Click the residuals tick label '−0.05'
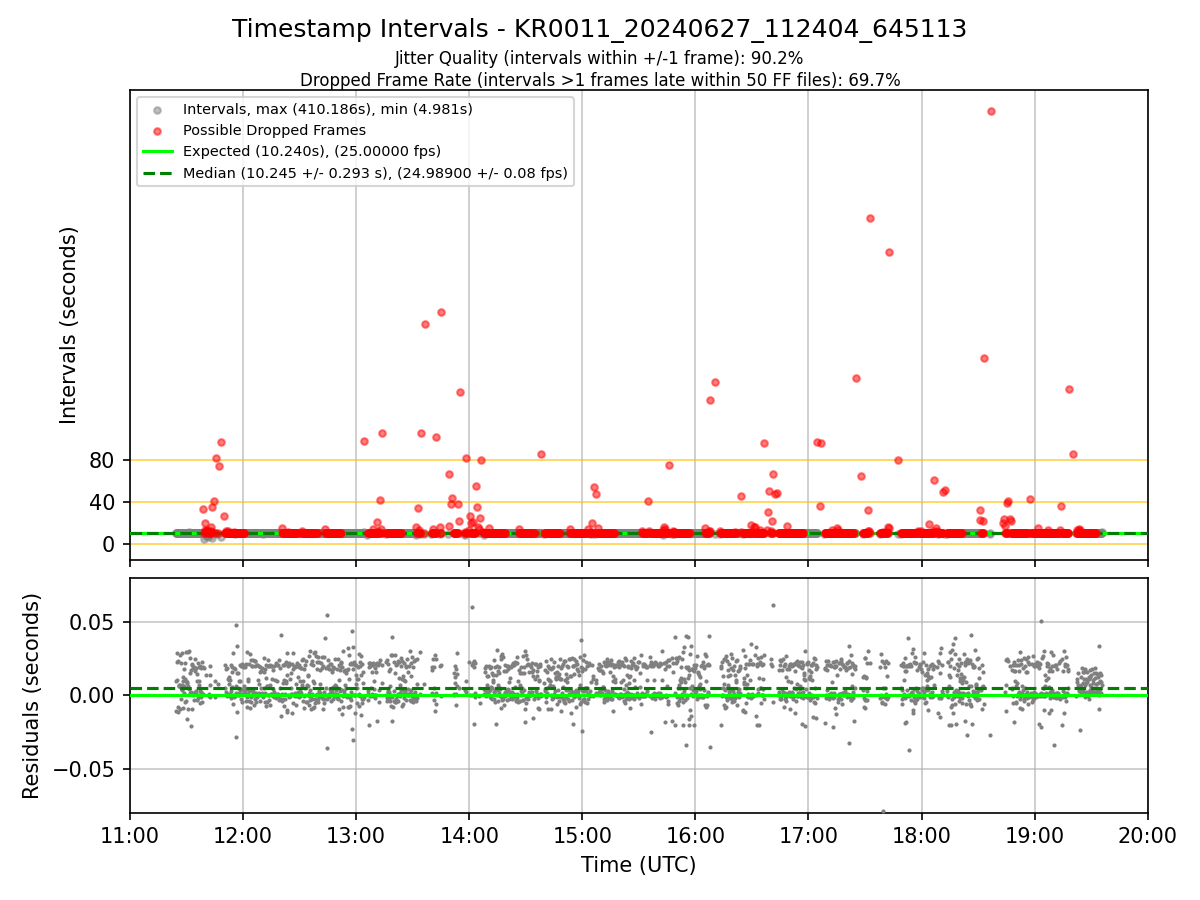Viewport: 1200px width, 900px height. [x=85, y=769]
